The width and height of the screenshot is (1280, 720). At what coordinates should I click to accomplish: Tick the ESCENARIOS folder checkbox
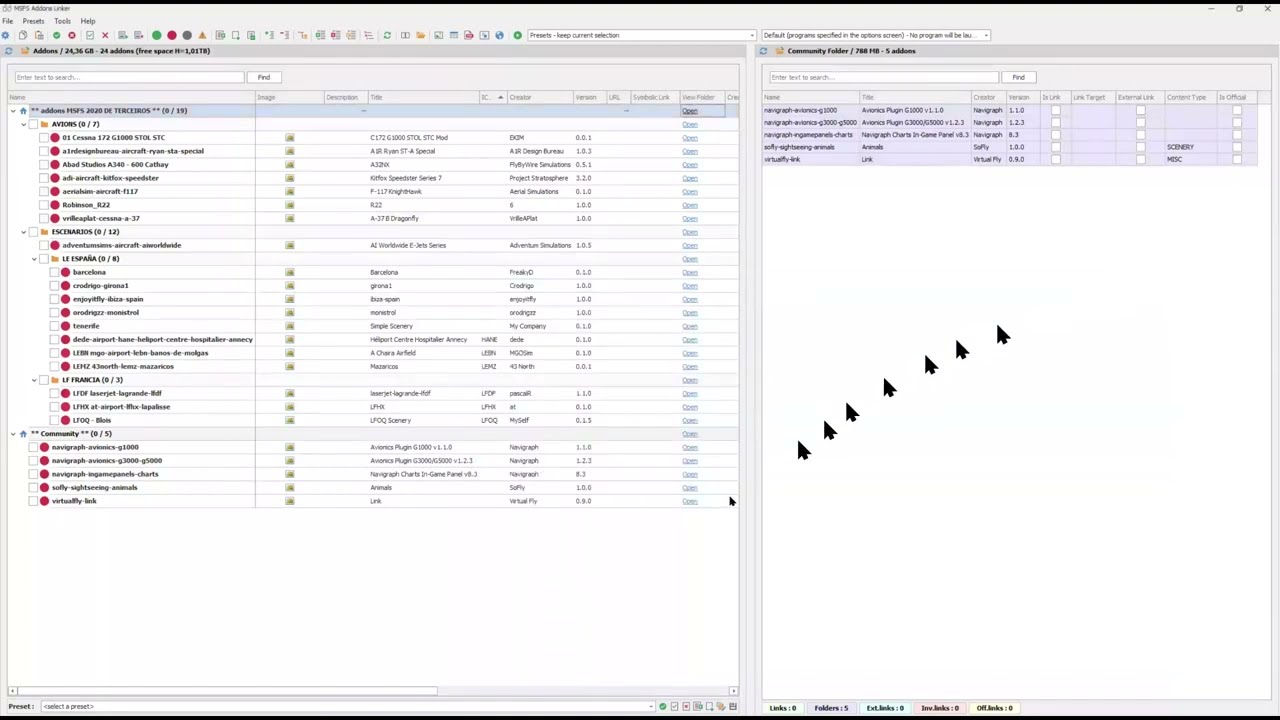point(33,232)
